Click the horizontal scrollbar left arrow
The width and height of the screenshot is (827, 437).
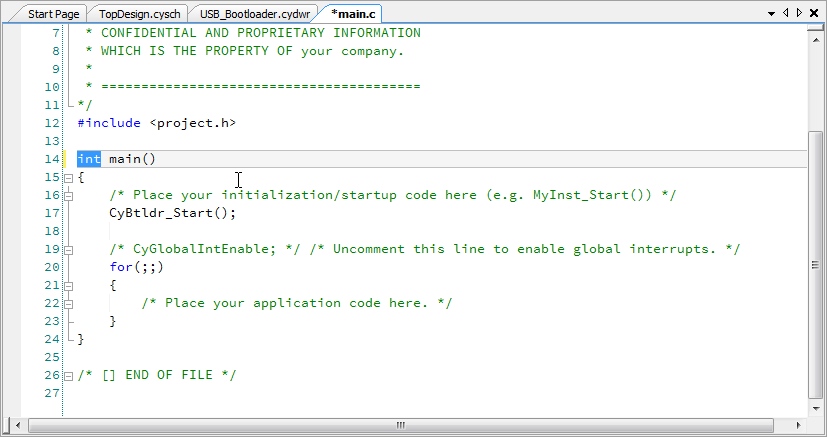pos(18,425)
